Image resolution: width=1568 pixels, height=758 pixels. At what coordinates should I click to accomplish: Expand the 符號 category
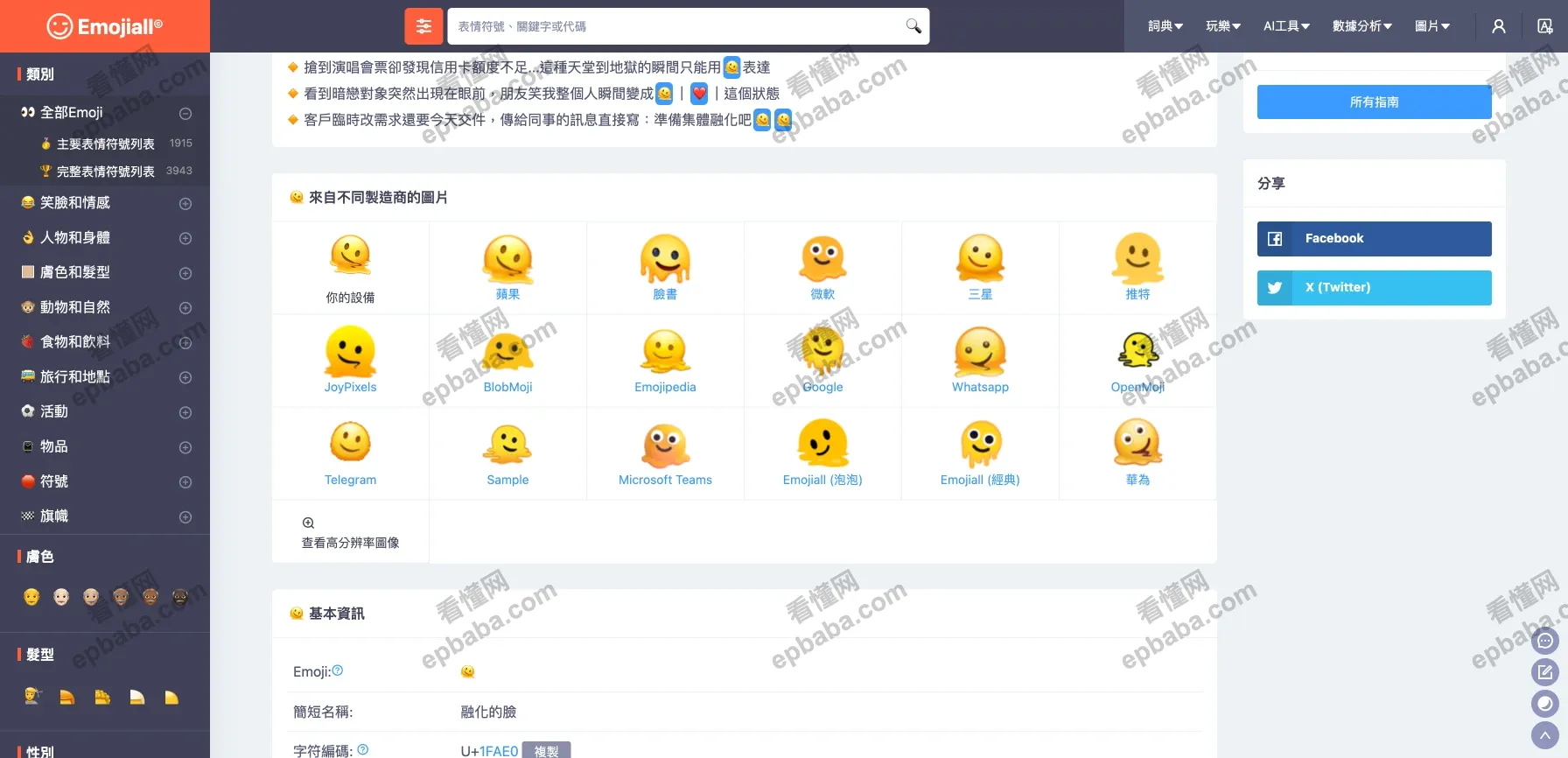185,482
